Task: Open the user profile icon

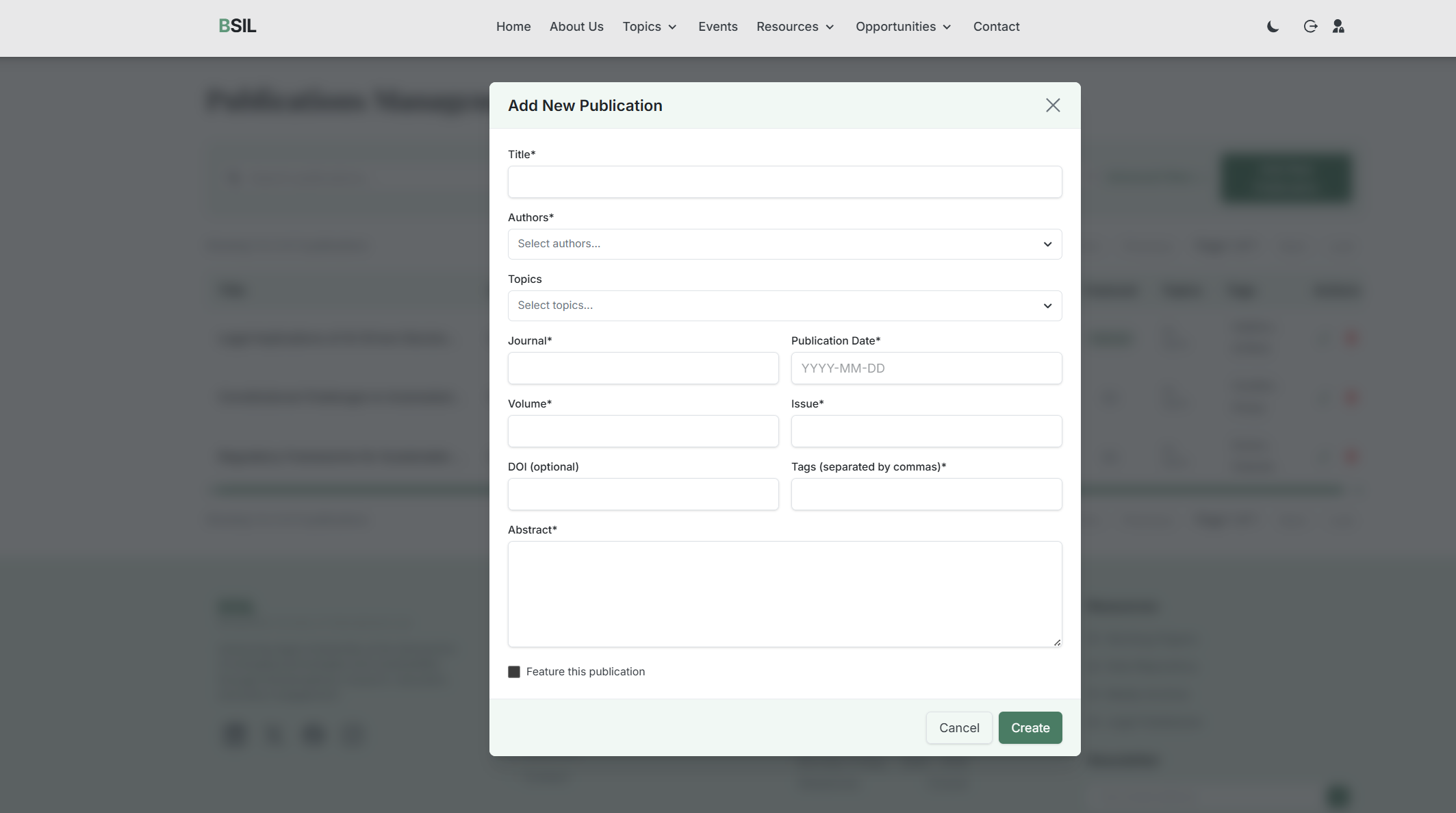Action: 1338,27
